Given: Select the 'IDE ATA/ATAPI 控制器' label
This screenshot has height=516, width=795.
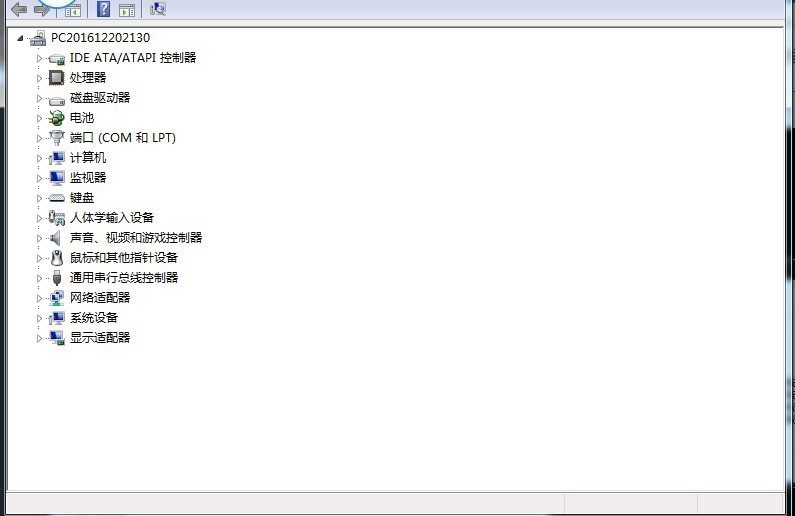Looking at the screenshot, I should 133,58.
